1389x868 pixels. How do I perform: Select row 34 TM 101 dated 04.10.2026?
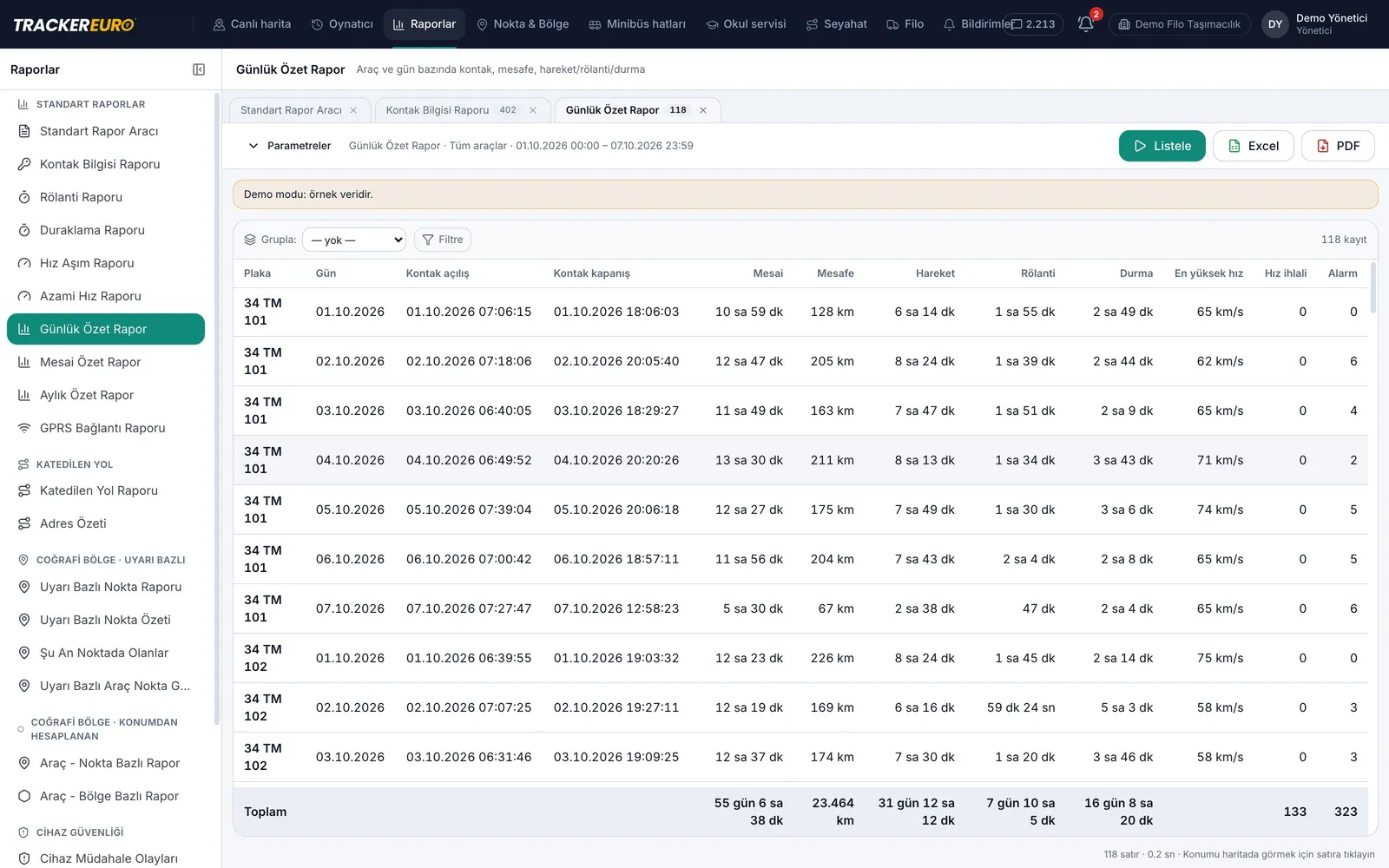(x=800, y=460)
